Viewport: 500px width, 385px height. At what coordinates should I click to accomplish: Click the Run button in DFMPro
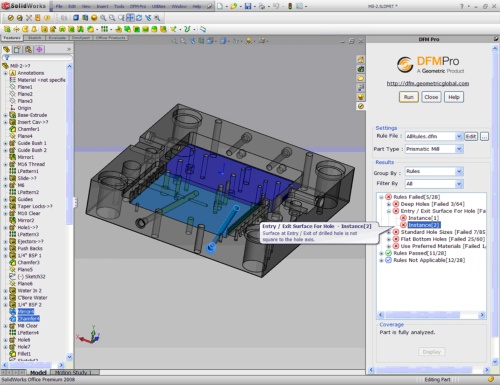[x=409, y=97]
